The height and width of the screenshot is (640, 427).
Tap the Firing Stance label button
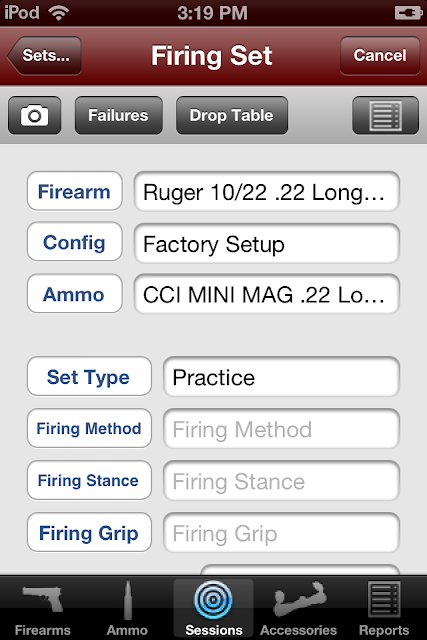89,480
